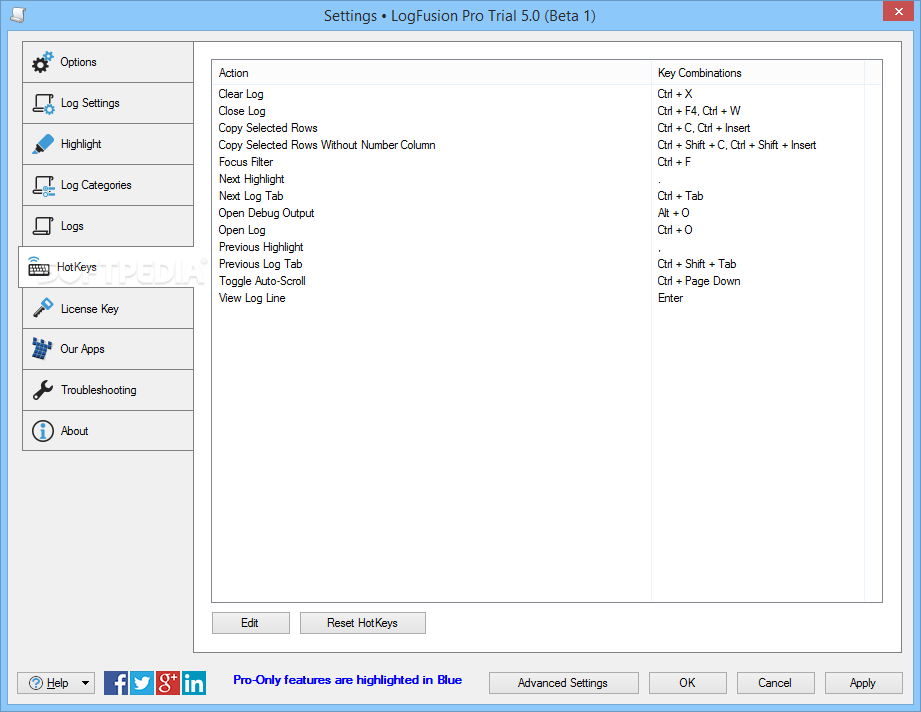921x712 pixels.
Task: Close the Settings window
Action: coord(899,11)
